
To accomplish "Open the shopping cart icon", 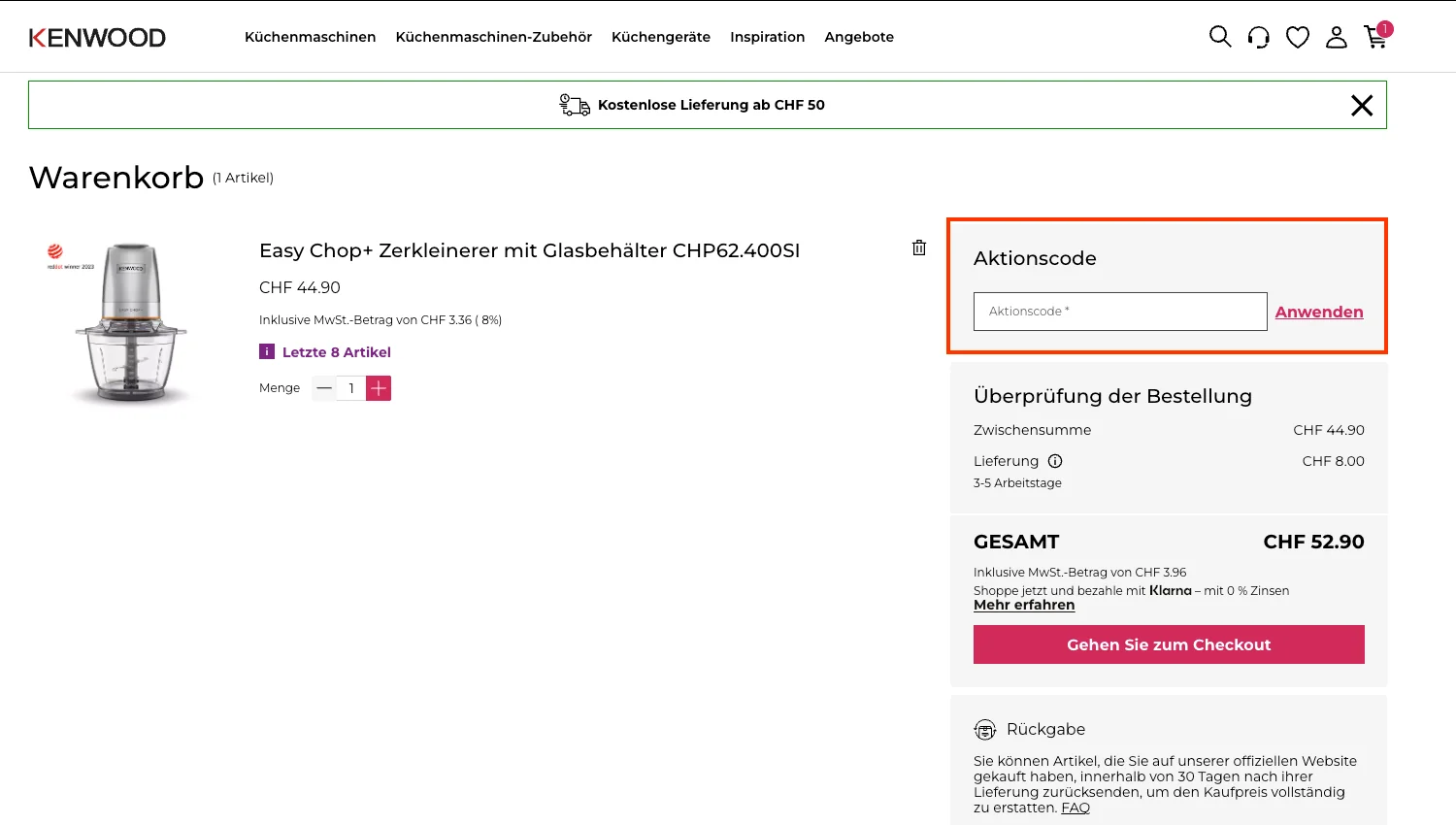I will pyautogui.click(x=1375, y=39).
